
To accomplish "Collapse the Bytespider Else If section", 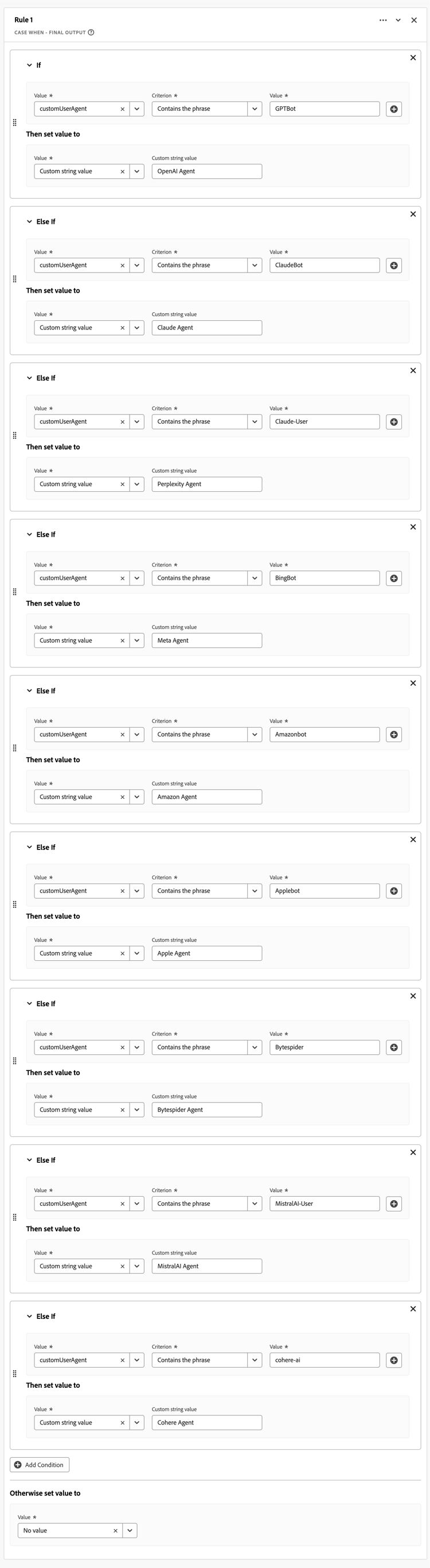I will pyautogui.click(x=29, y=1004).
